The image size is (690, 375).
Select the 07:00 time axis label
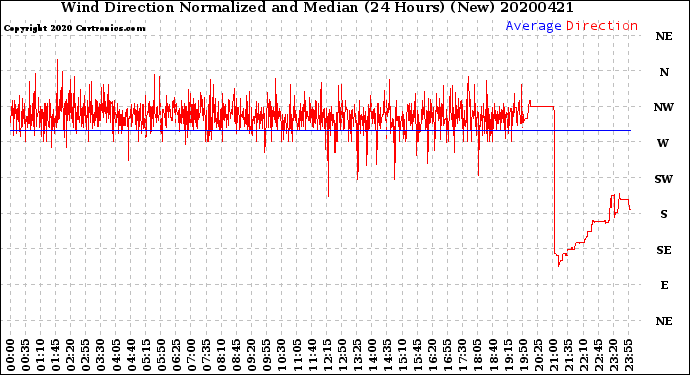point(191,355)
